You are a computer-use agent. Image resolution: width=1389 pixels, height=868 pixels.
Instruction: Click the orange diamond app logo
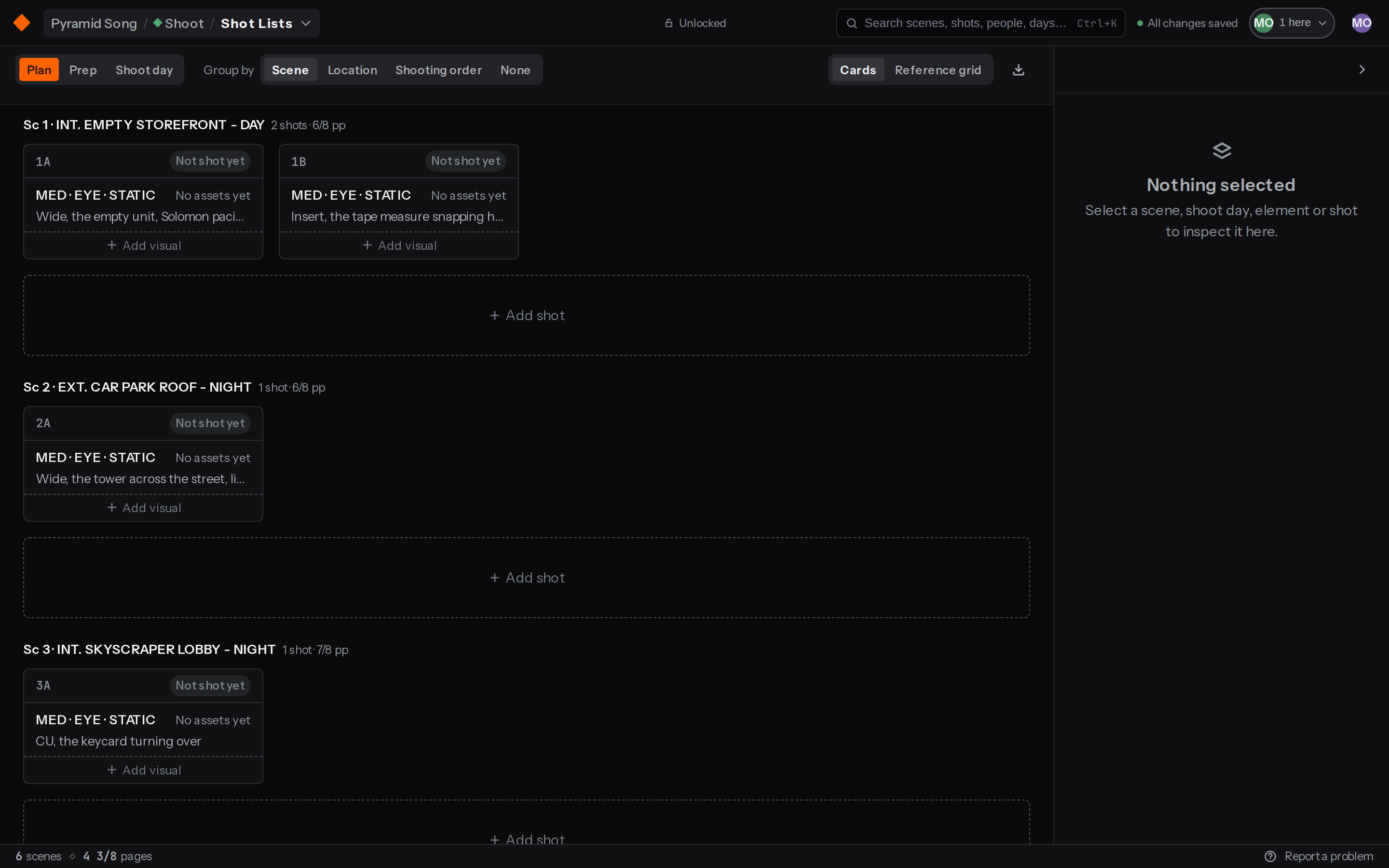click(22, 23)
